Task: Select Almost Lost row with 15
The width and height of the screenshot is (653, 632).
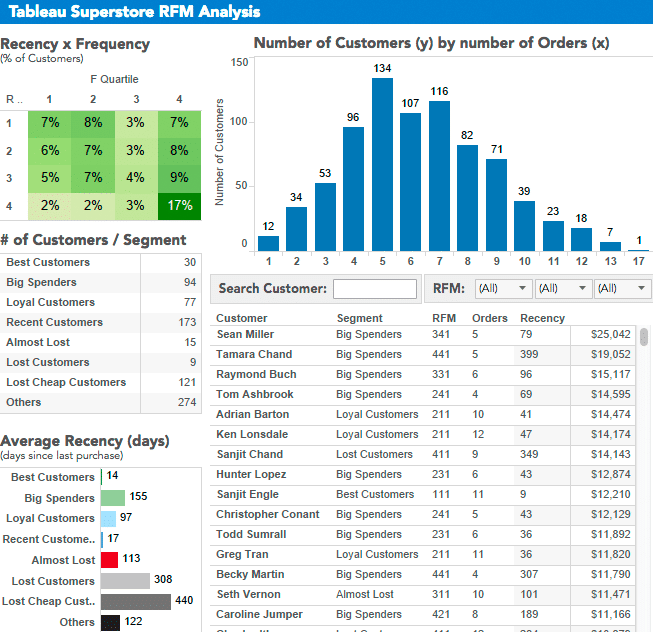Action: click(x=101, y=342)
